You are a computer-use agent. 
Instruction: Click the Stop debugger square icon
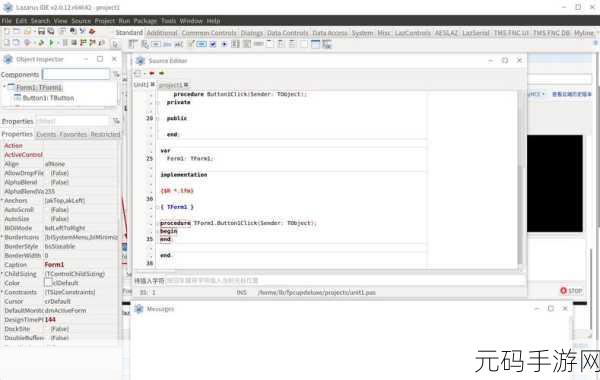(74, 43)
